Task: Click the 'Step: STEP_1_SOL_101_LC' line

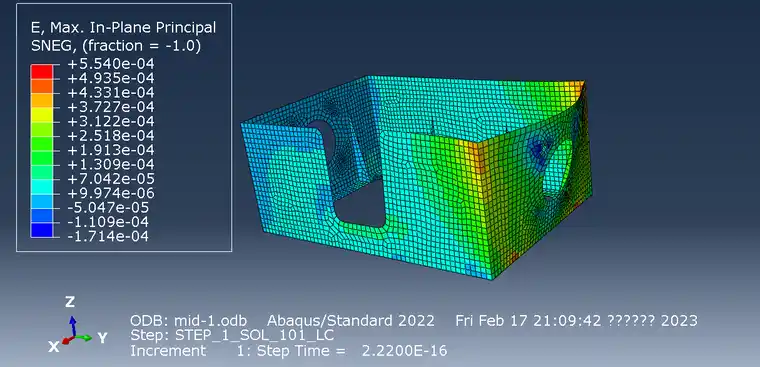Action: (232, 335)
